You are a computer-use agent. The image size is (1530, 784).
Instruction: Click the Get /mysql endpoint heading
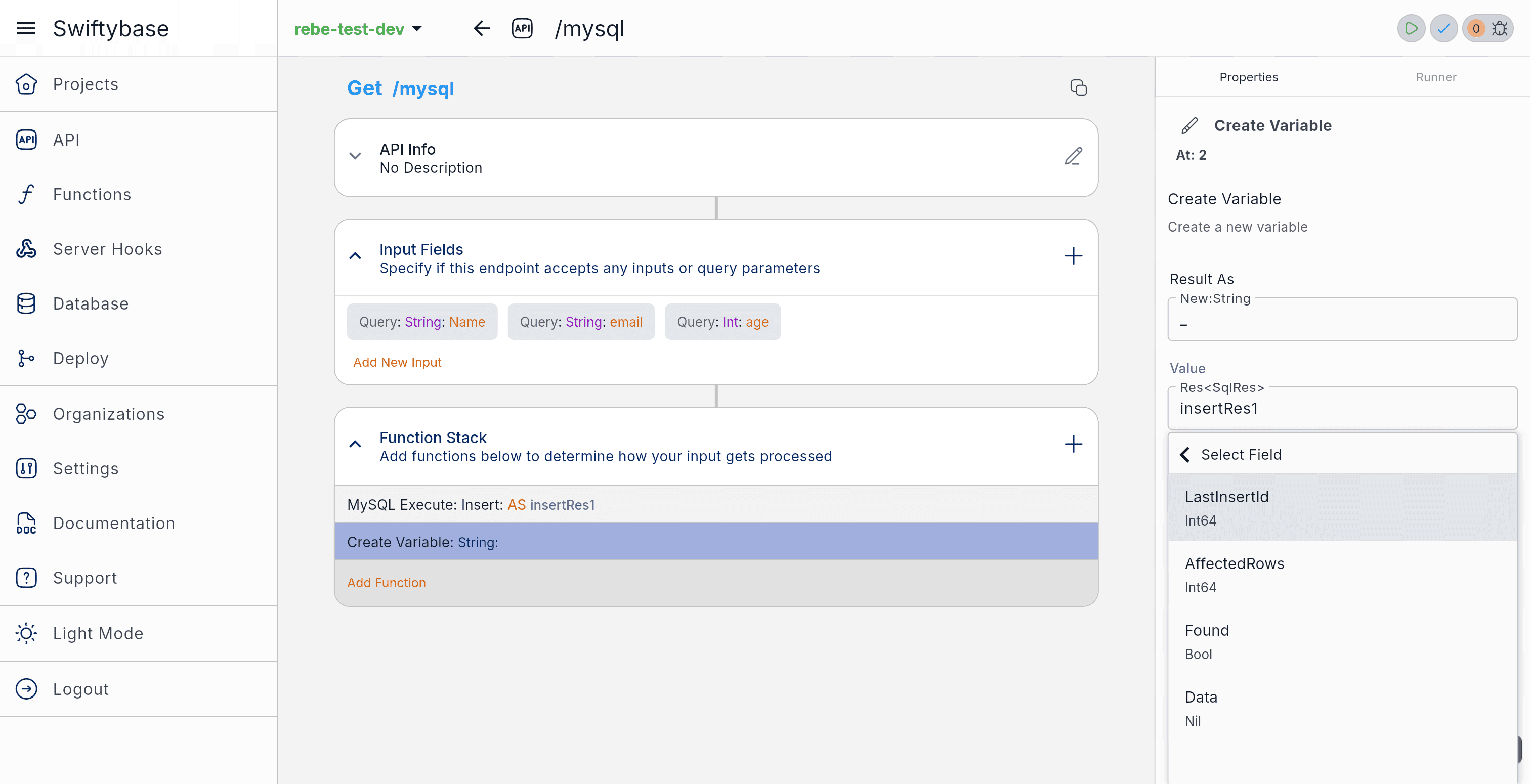[x=400, y=89]
